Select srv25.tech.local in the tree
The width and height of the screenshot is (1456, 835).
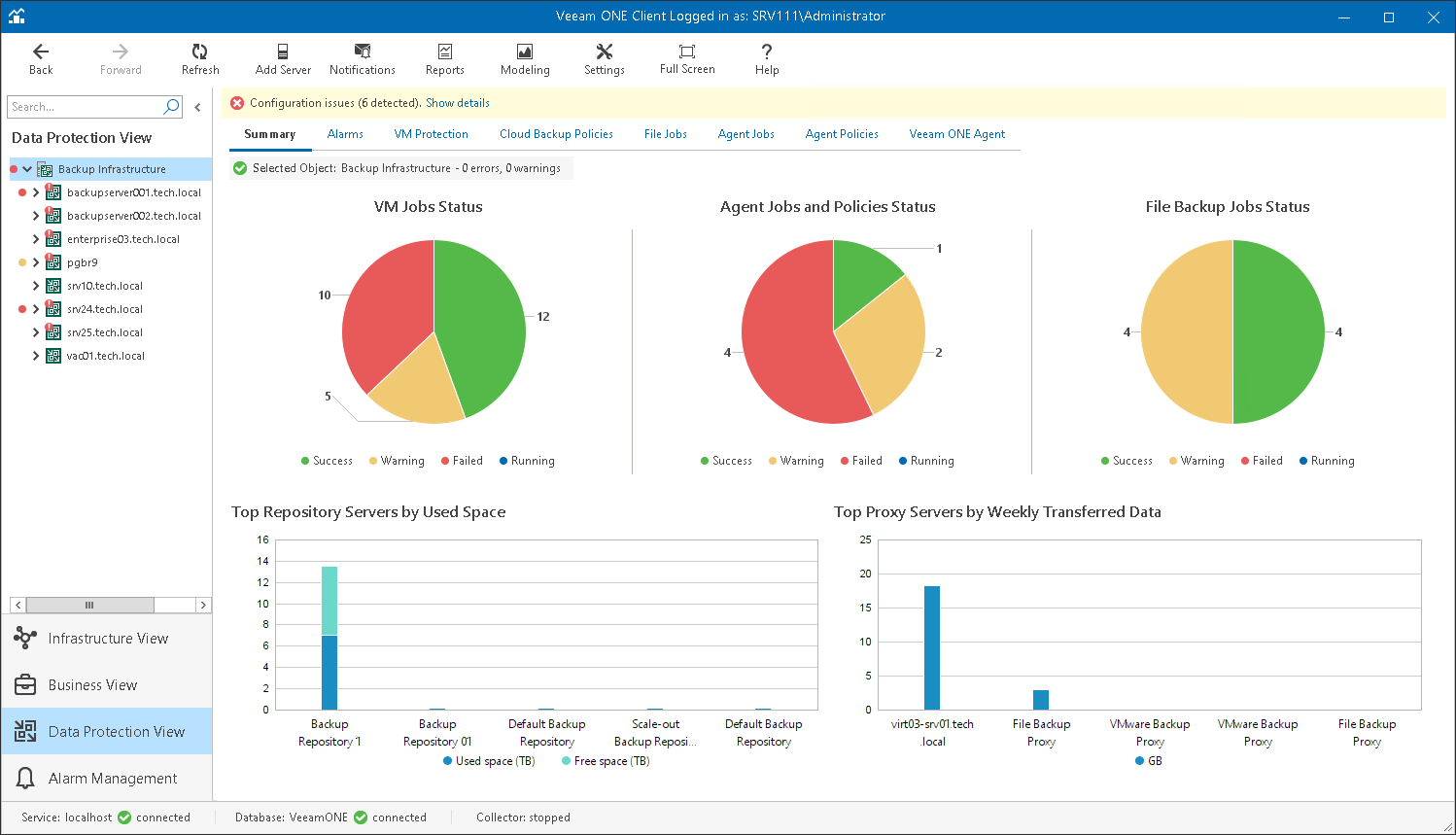[105, 332]
